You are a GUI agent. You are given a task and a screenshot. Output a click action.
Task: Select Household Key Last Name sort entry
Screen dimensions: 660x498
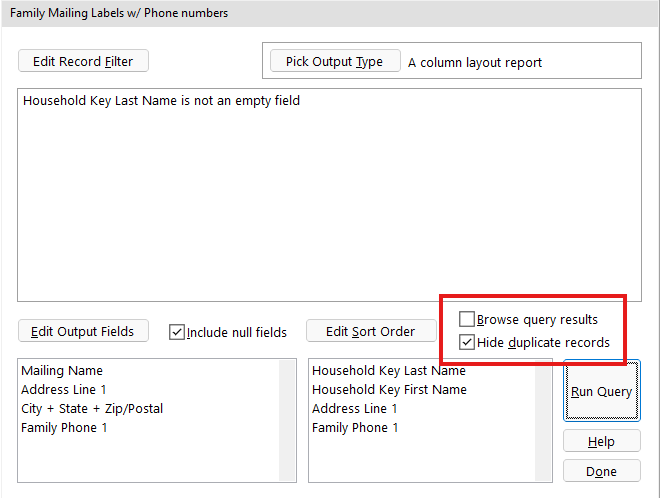[x=388, y=371]
